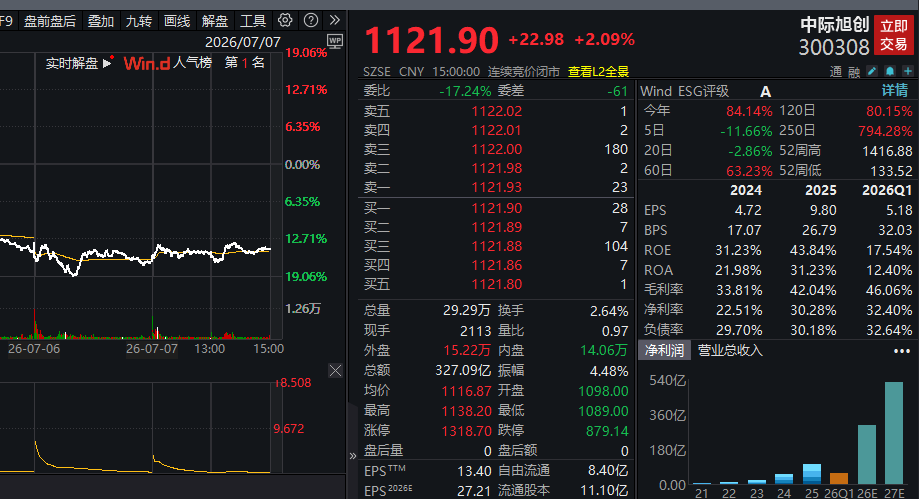Screen dimensions: 919x499
Task: Toggle the 叠加 overlay option
Action: tap(101, 21)
